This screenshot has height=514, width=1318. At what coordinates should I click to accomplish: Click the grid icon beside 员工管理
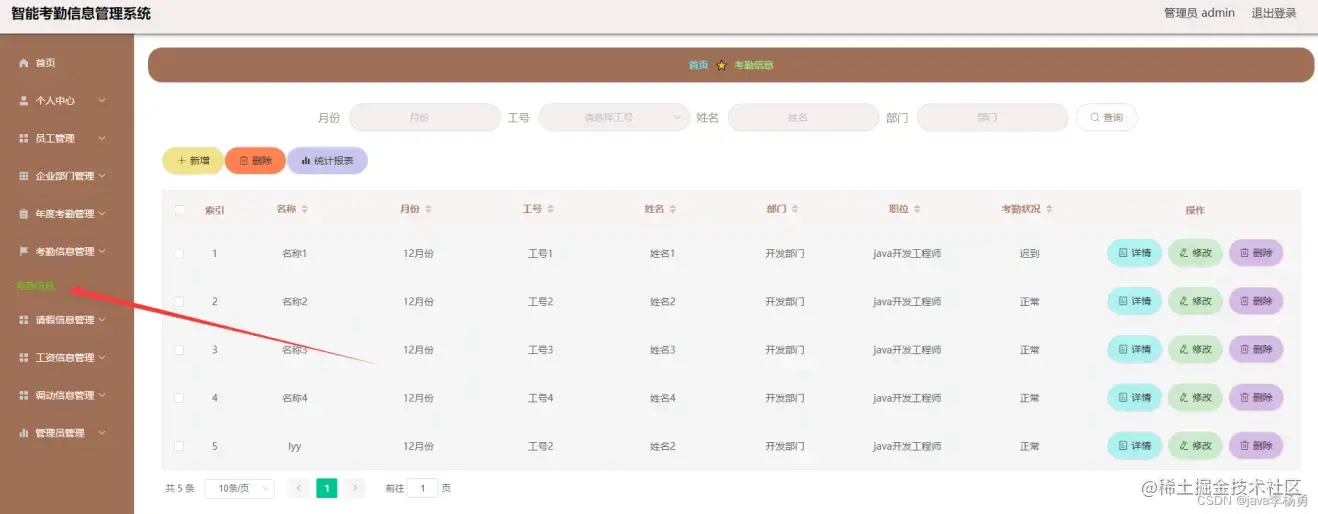point(24,139)
